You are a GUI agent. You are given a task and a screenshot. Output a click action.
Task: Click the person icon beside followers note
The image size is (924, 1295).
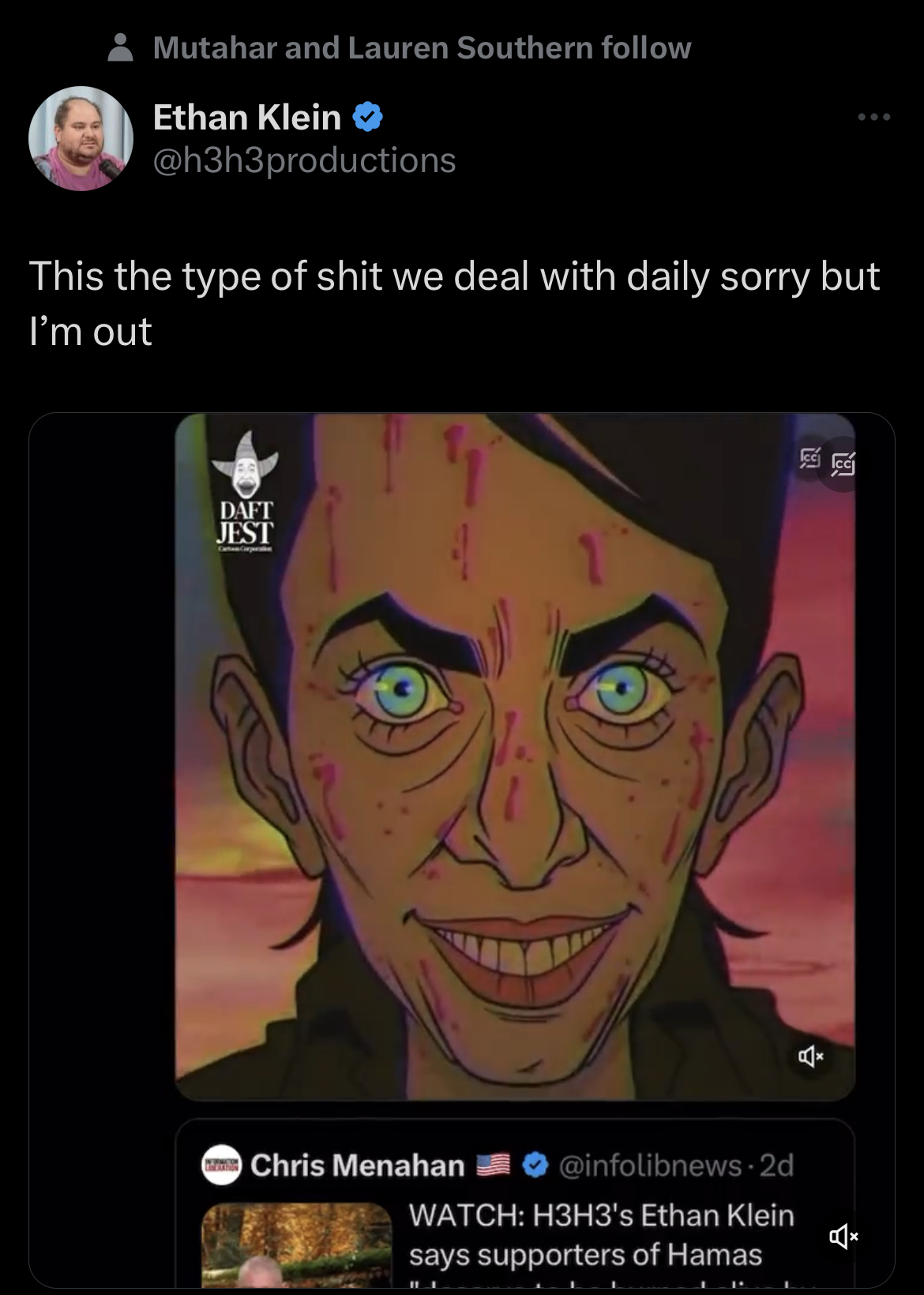[120, 47]
